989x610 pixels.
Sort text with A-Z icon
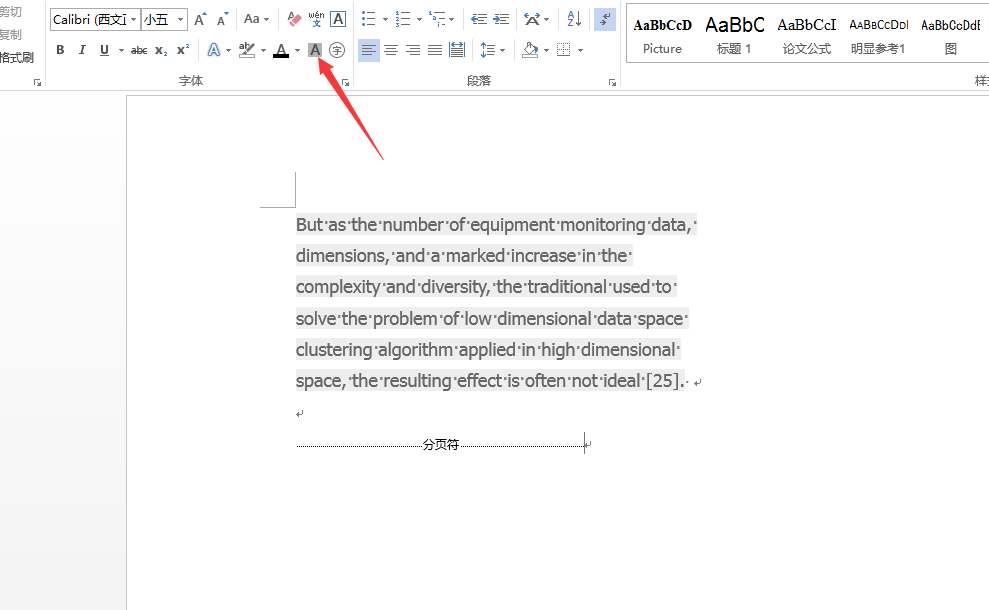click(x=574, y=20)
